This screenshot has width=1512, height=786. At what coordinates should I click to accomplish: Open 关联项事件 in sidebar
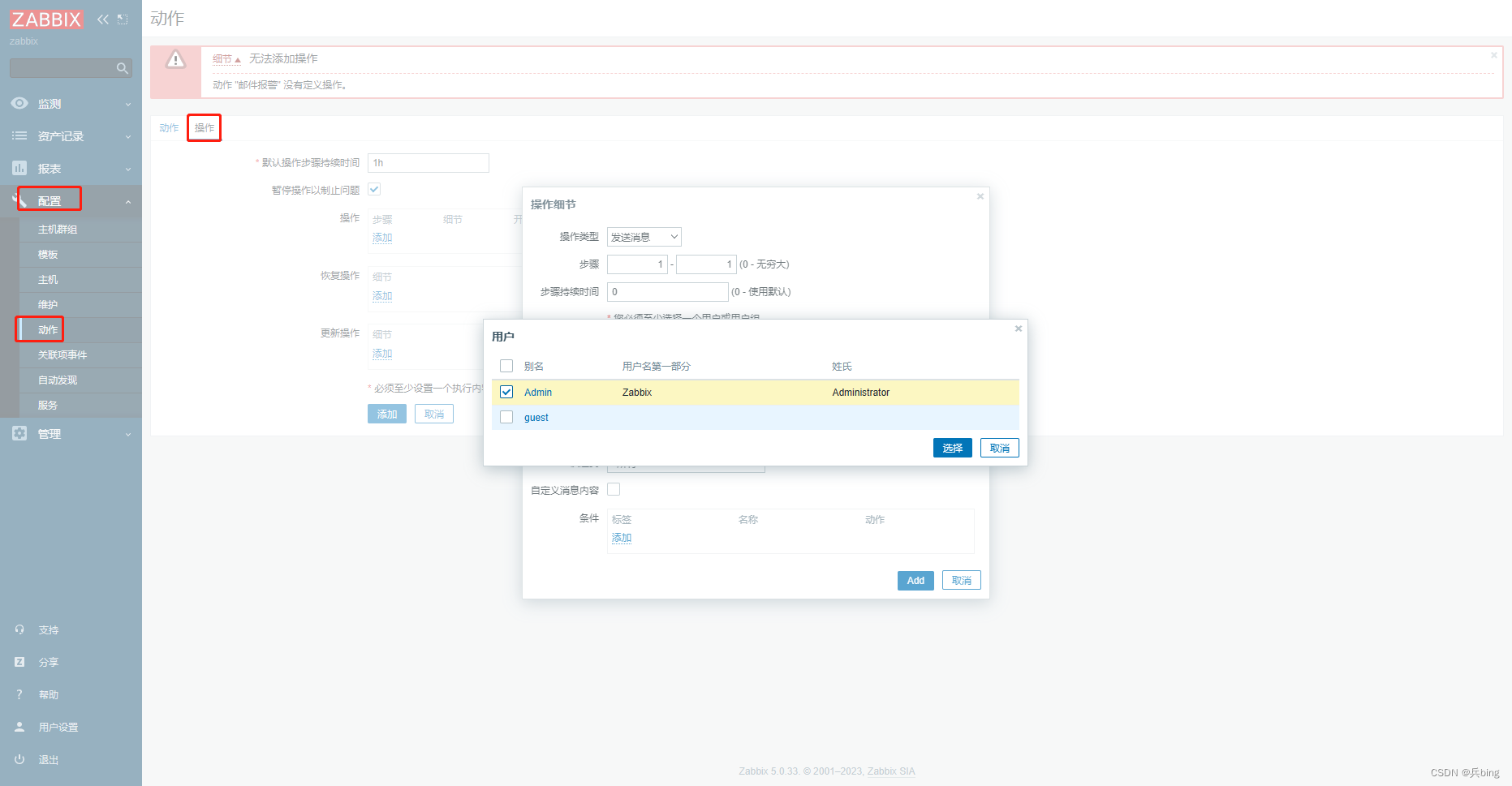(x=62, y=355)
